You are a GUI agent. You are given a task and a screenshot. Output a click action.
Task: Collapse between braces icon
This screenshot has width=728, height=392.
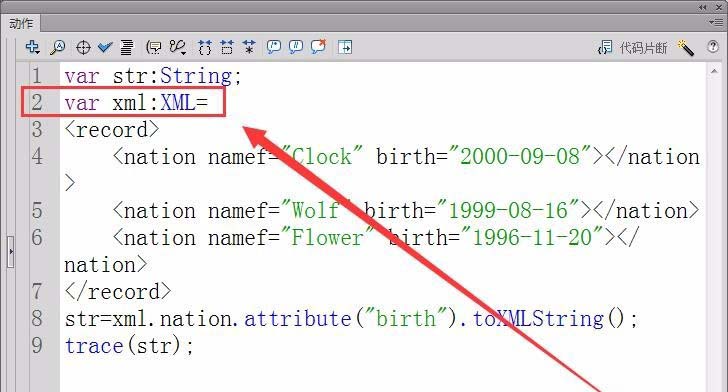tap(205, 47)
